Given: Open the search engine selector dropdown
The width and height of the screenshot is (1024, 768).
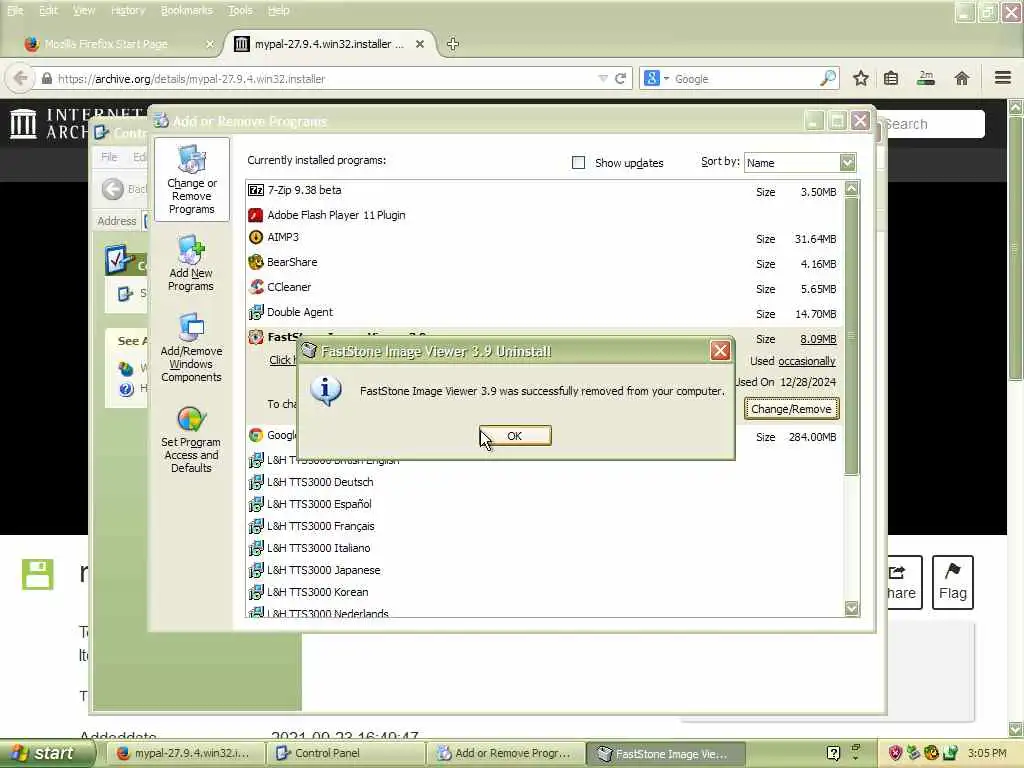Looking at the screenshot, I should pyautogui.click(x=656, y=78).
